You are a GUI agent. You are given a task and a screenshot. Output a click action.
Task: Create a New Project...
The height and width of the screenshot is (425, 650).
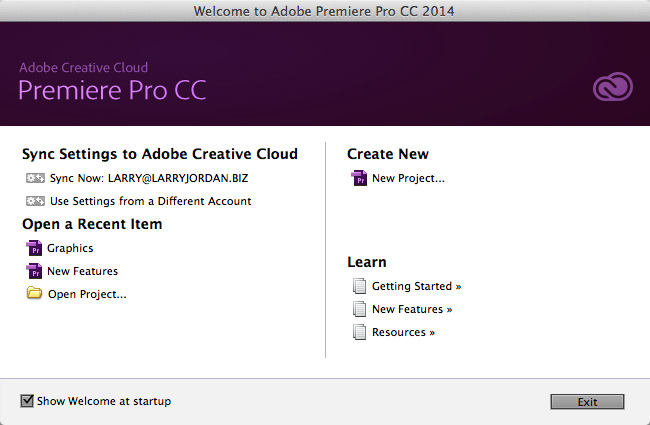point(408,178)
